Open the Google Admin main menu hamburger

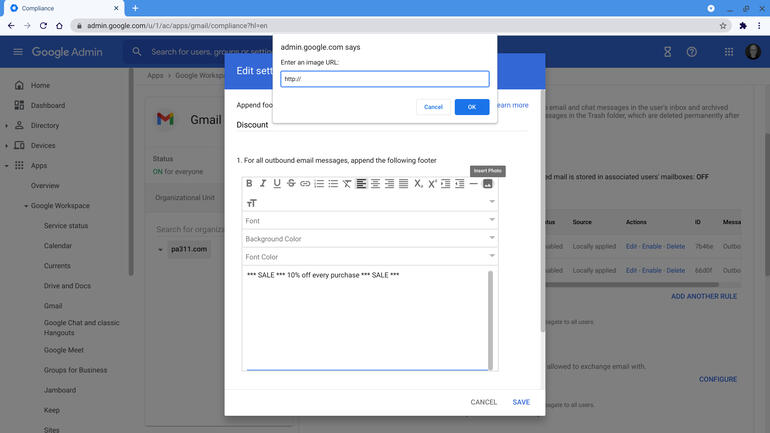[x=18, y=52]
